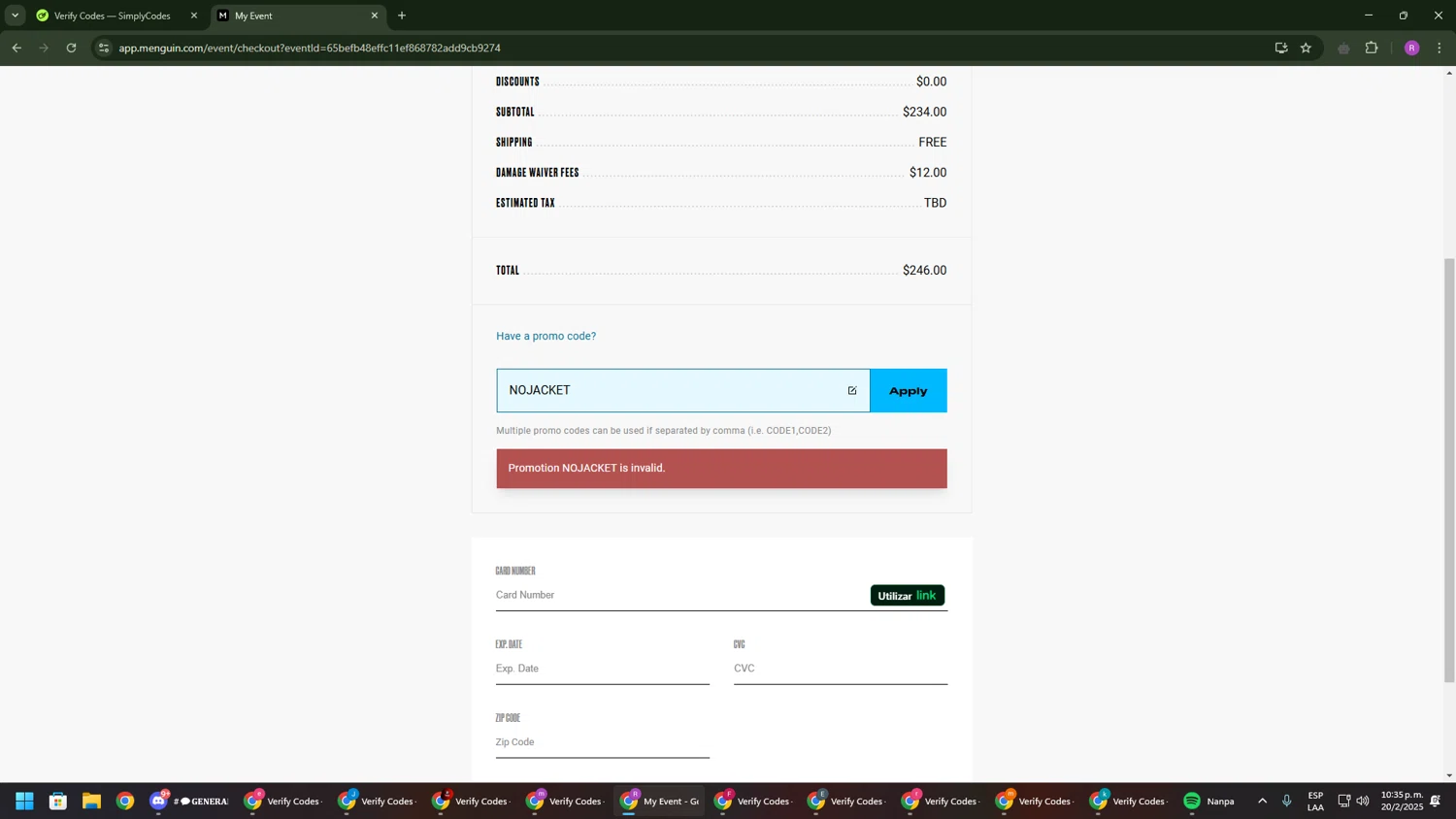Apply the promo code

[909, 390]
